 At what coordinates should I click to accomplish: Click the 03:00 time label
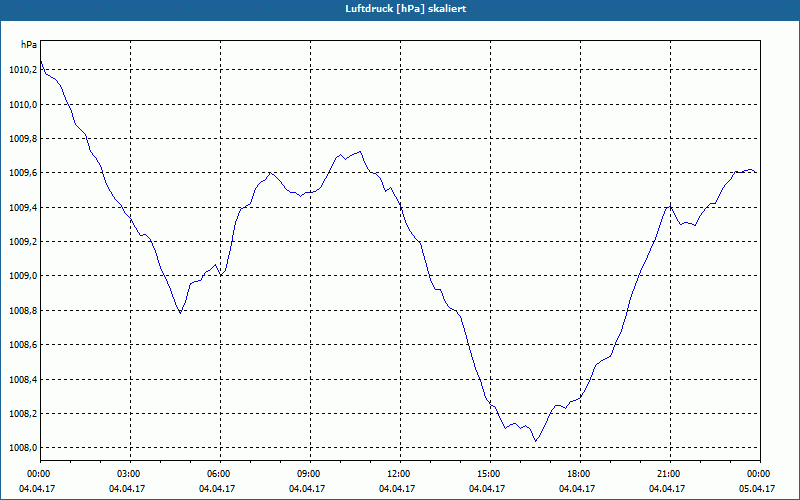point(131,474)
